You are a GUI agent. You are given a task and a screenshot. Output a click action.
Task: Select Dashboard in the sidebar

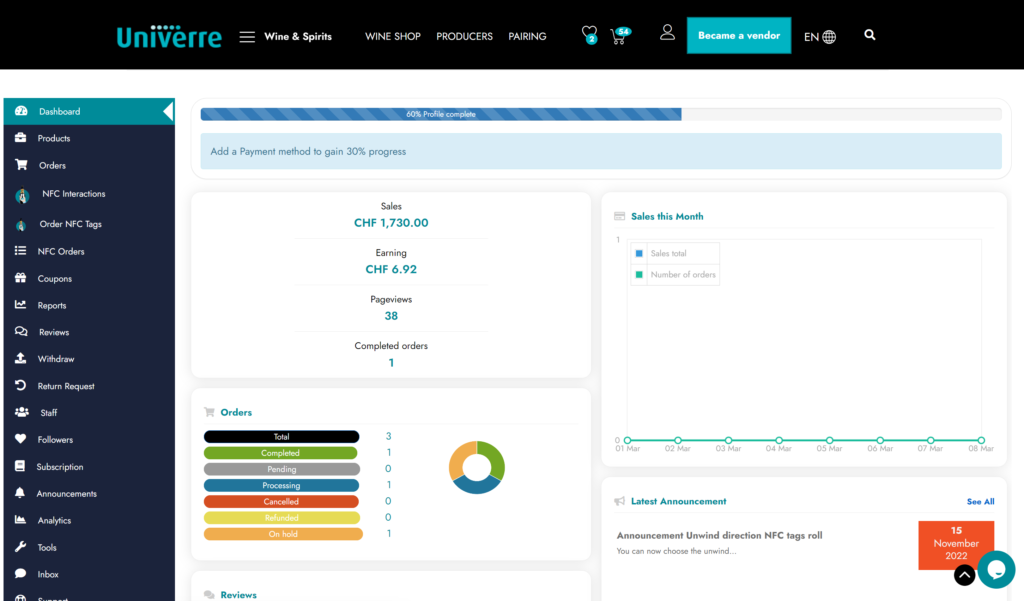click(x=89, y=111)
